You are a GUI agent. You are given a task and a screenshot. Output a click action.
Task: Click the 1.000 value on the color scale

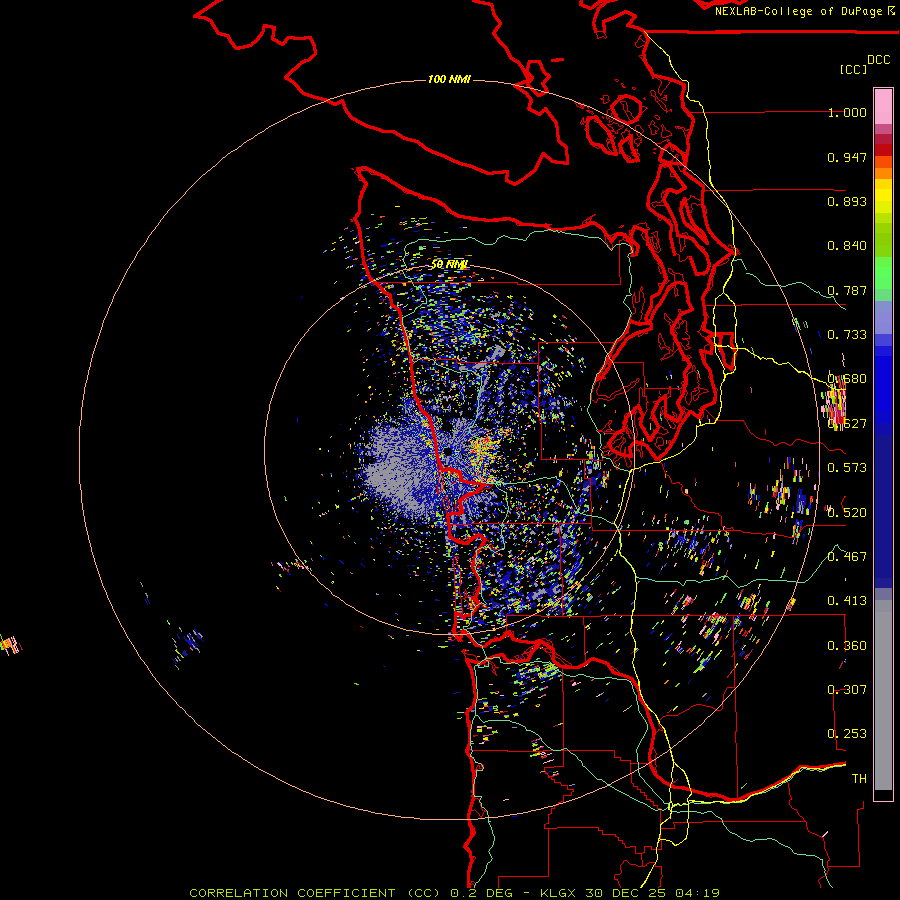click(847, 112)
